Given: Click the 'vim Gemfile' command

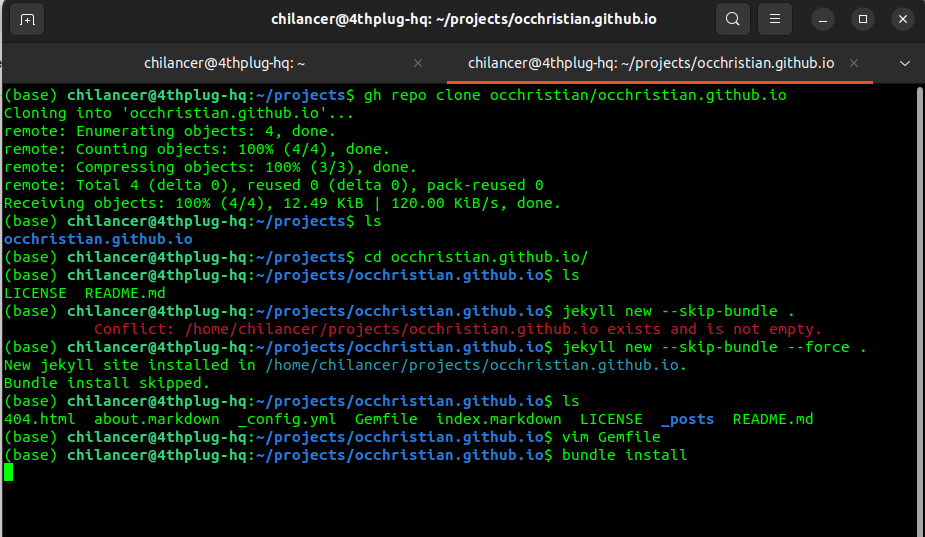Looking at the screenshot, I should tap(611, 437).
